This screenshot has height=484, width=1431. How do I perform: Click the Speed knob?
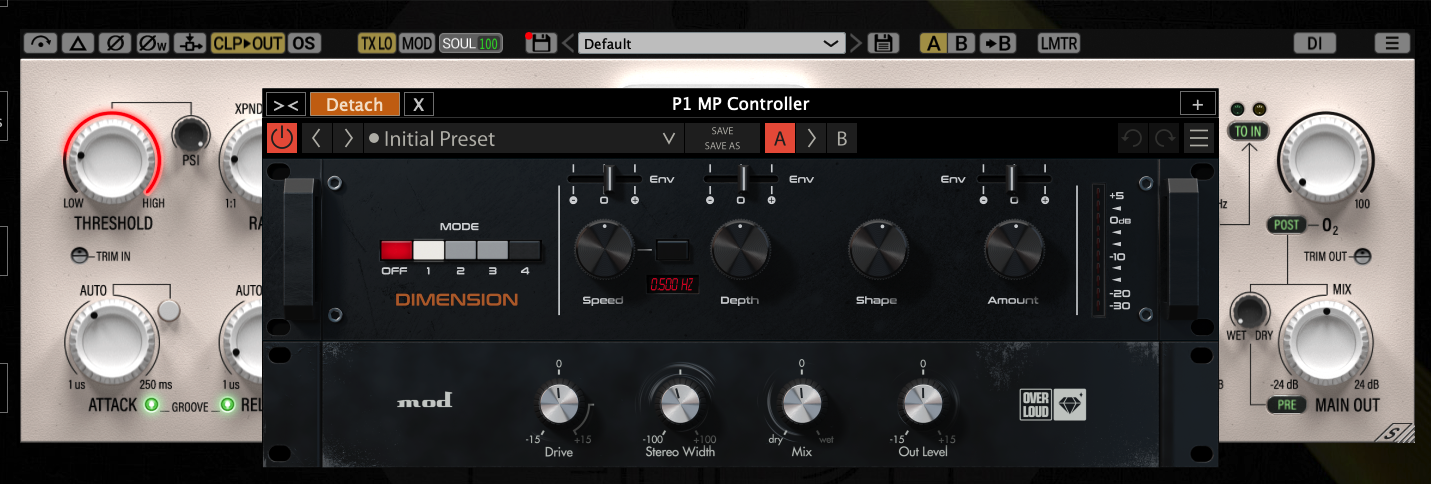click(604, 249)
